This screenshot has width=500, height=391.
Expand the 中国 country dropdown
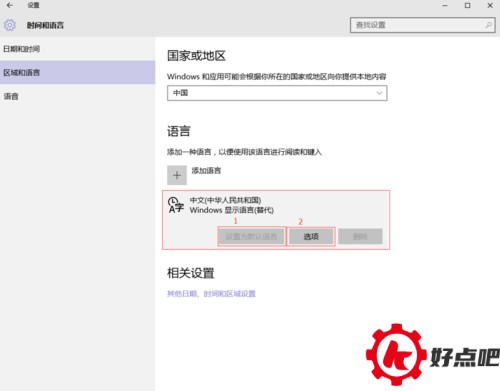[277, 93]
